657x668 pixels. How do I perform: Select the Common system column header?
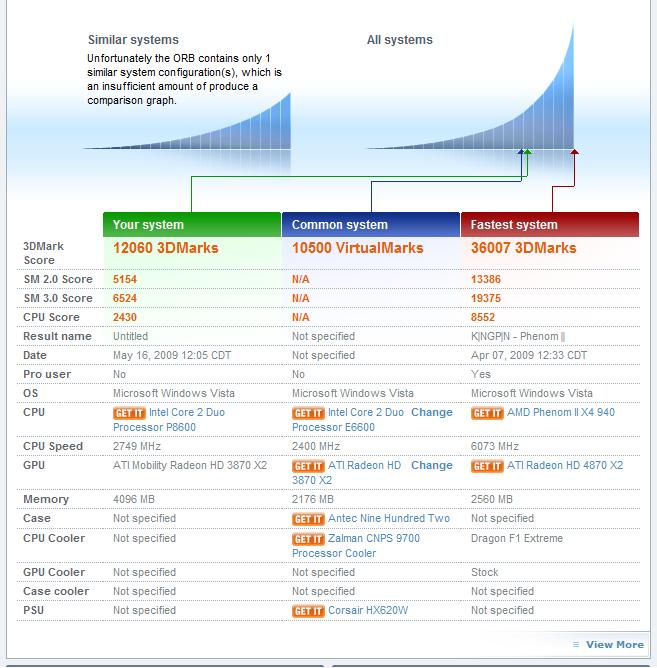(371, 225)
